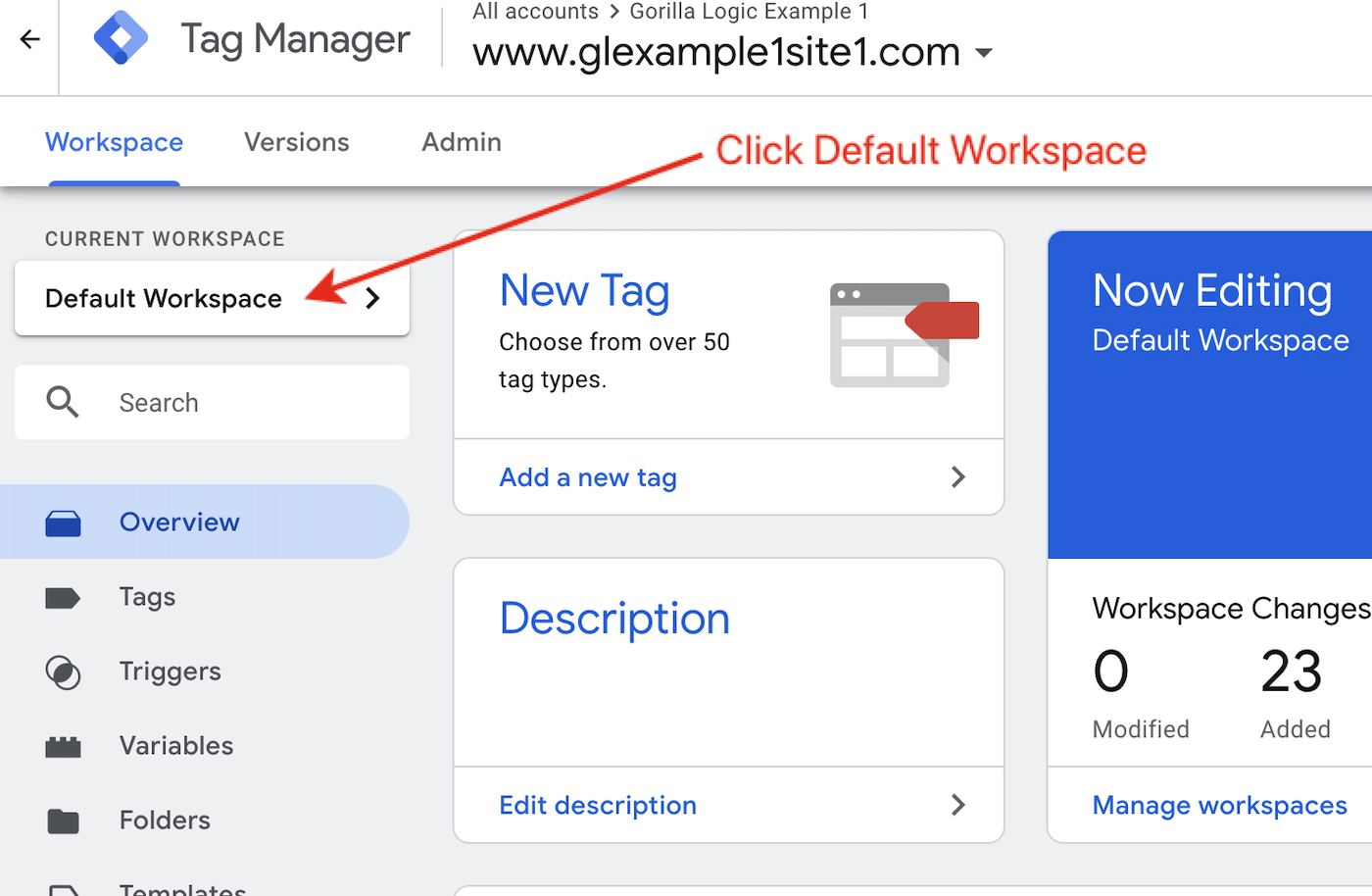Click the back arrow icon

[x=30, y=39]
